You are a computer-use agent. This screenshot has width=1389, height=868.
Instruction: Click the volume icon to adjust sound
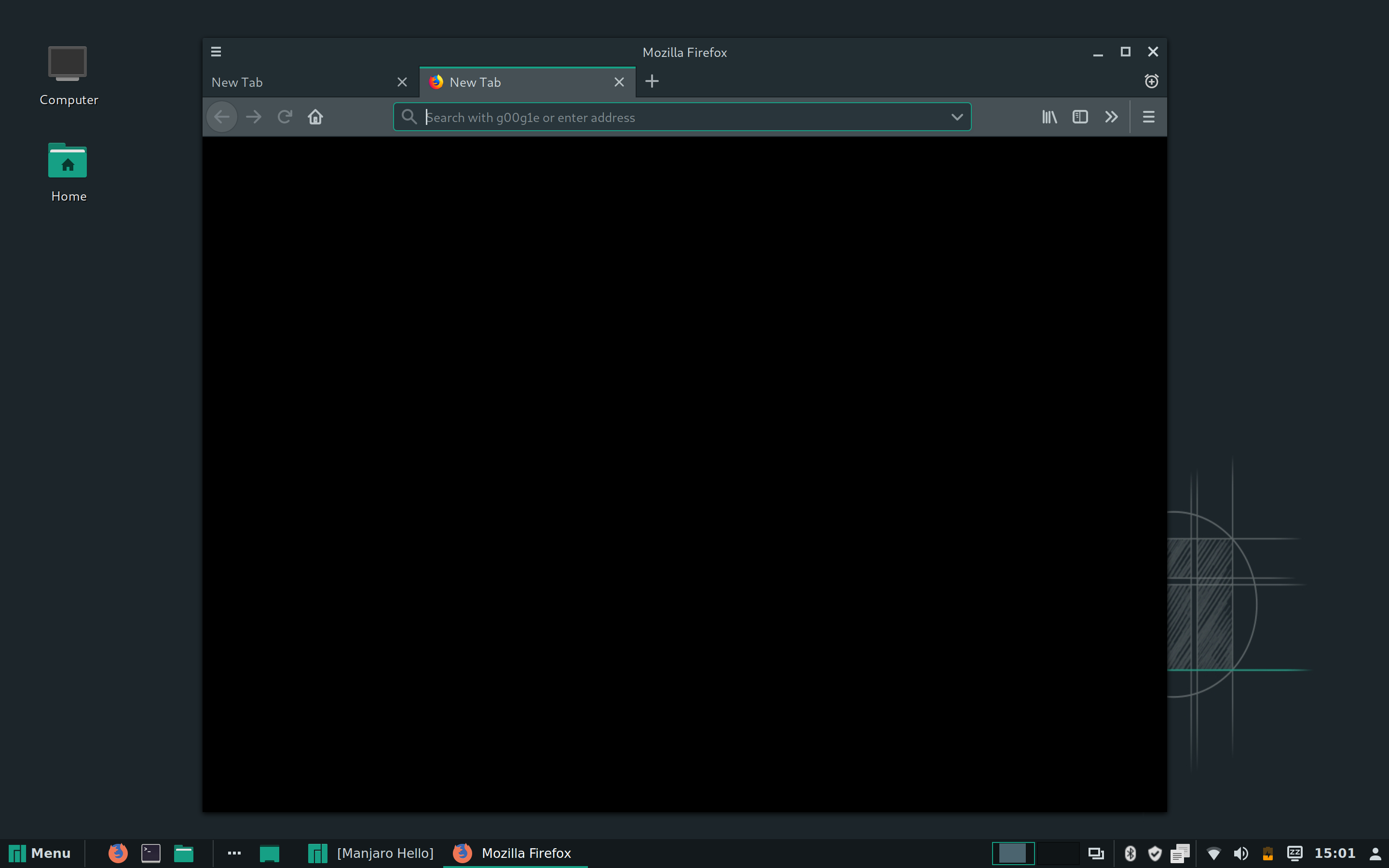pyautogui.click(x=1241, y=853)
